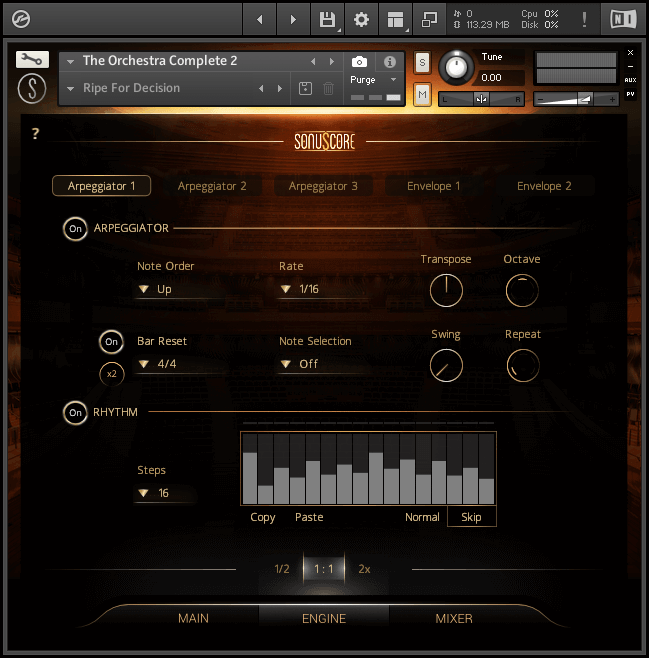Viewport: 649px width, 658px height.
Task: Click the Tune knob
Action: [456, 67]
